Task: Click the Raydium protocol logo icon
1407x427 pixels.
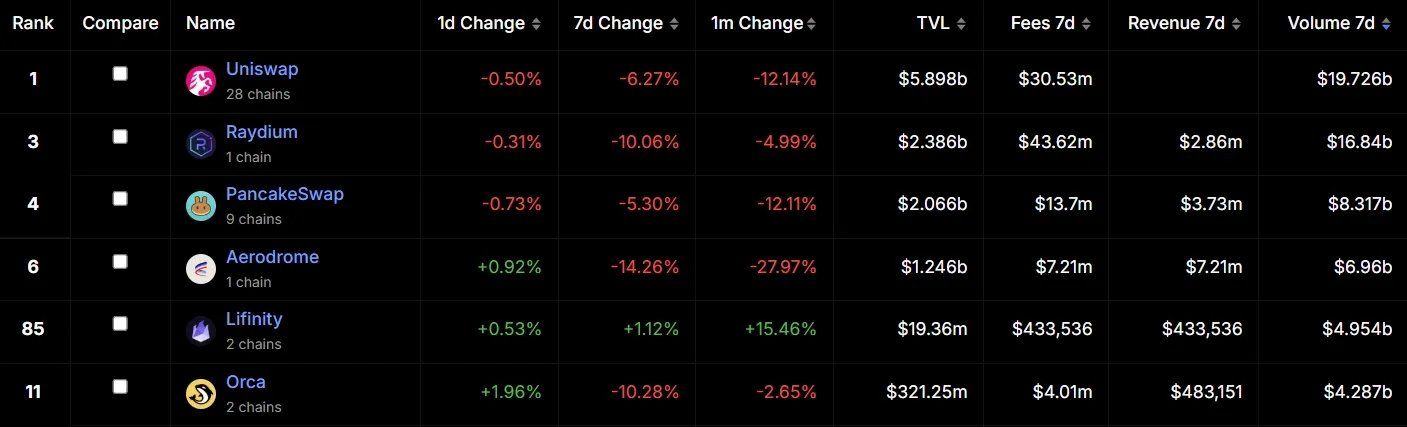Action: click(x=201, y=144)
